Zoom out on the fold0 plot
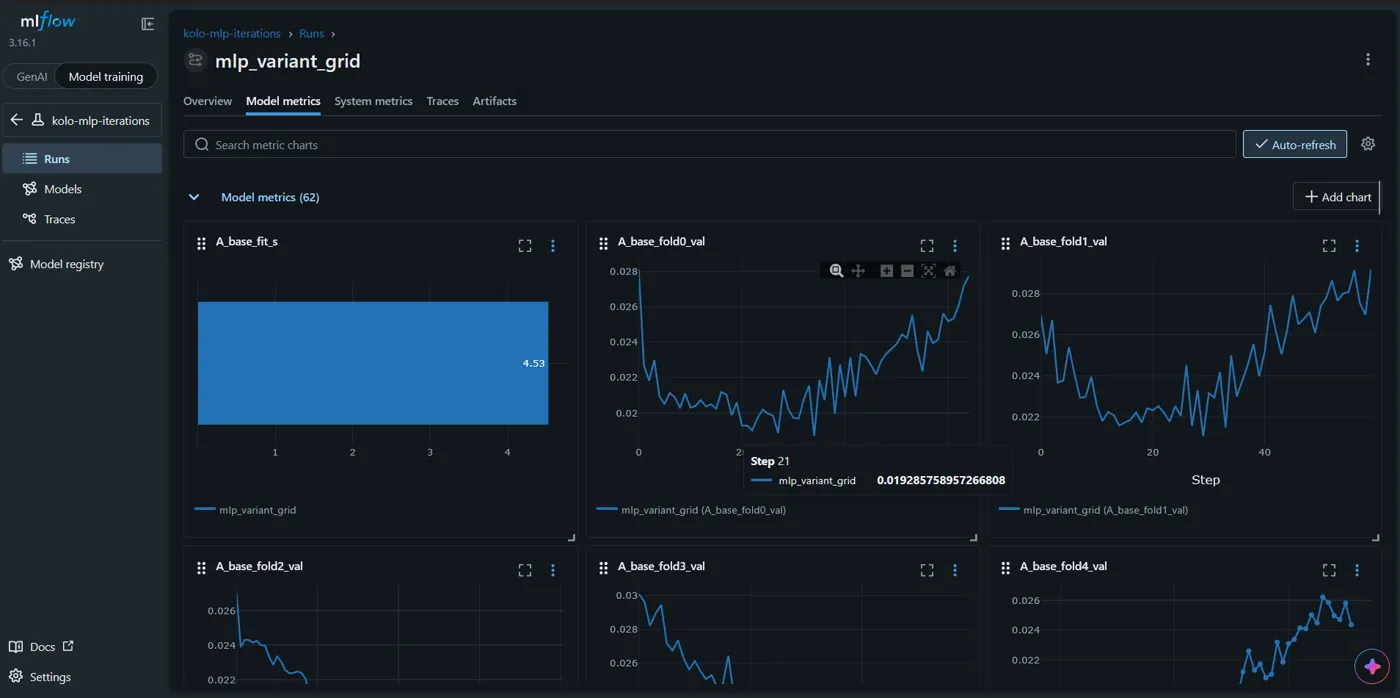The height and width of the screenshot is (698, 1400). point(907,271)
